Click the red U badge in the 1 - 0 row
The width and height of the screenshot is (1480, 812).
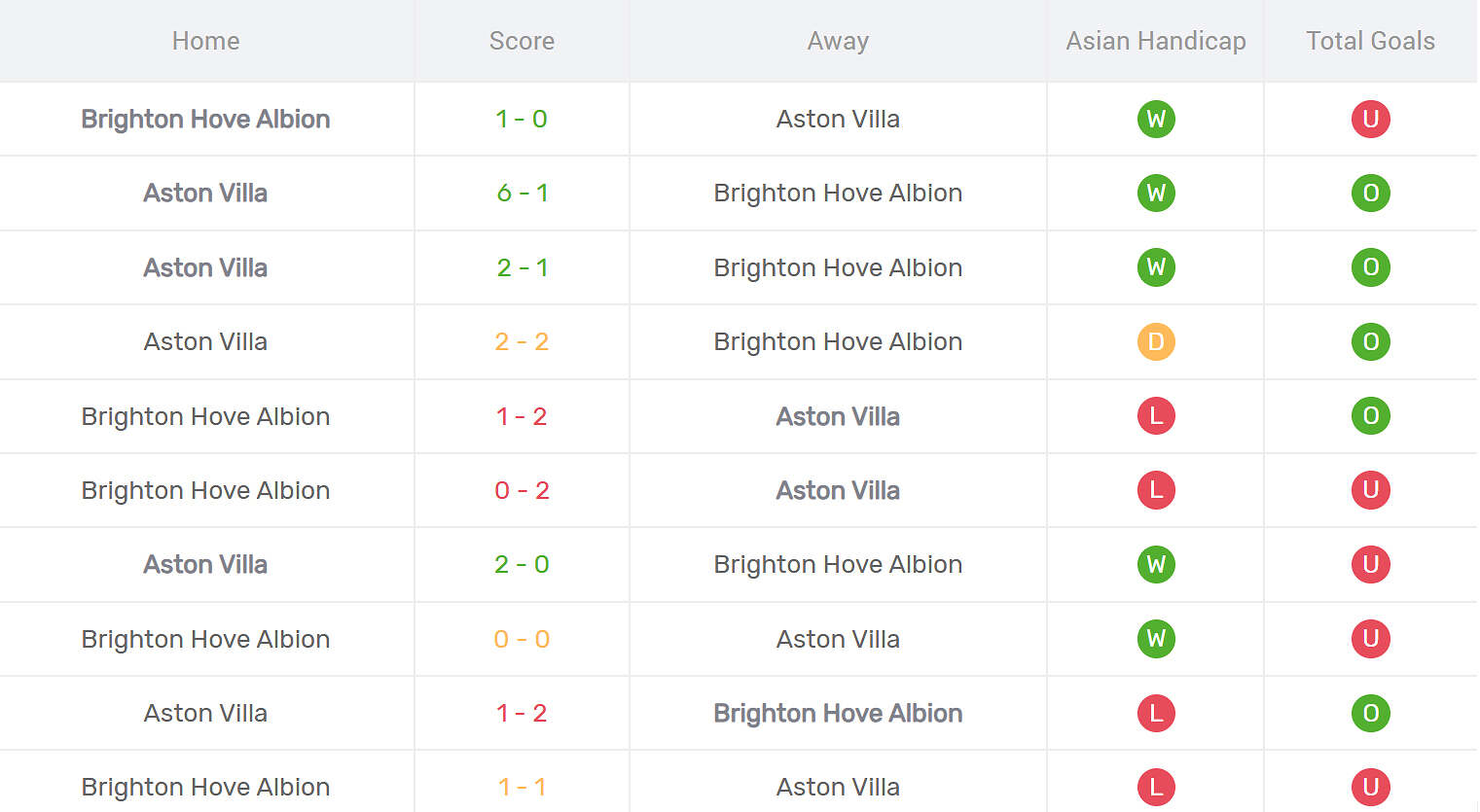(1370, 119)
